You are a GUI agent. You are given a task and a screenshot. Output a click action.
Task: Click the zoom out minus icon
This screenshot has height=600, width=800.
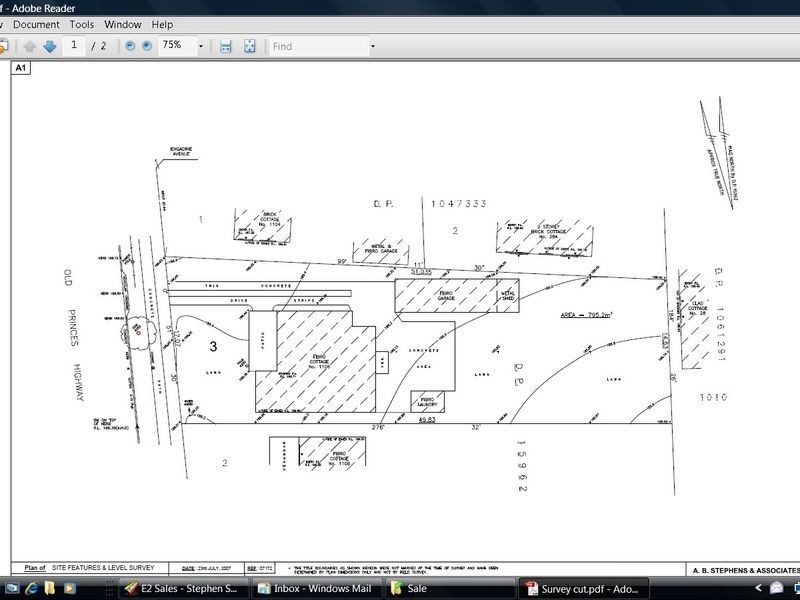(130, 46)
